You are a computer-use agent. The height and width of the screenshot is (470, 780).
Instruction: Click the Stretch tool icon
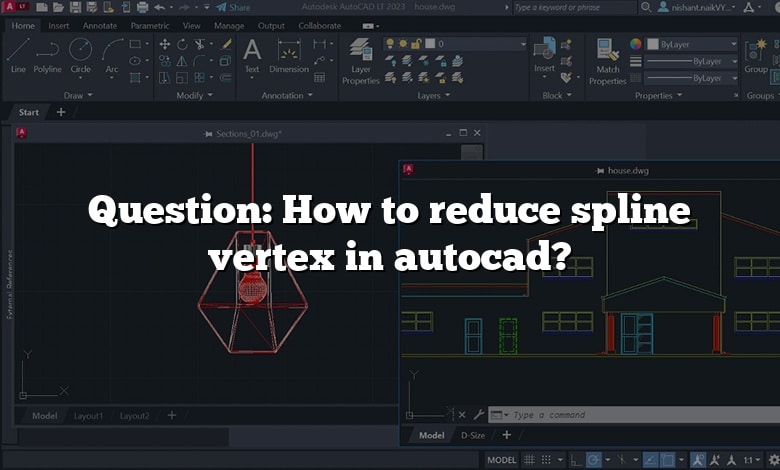[x=165, y=78]
